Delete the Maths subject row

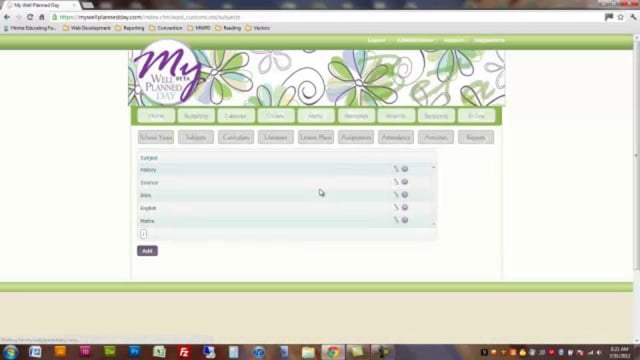(x=404, y=220)
